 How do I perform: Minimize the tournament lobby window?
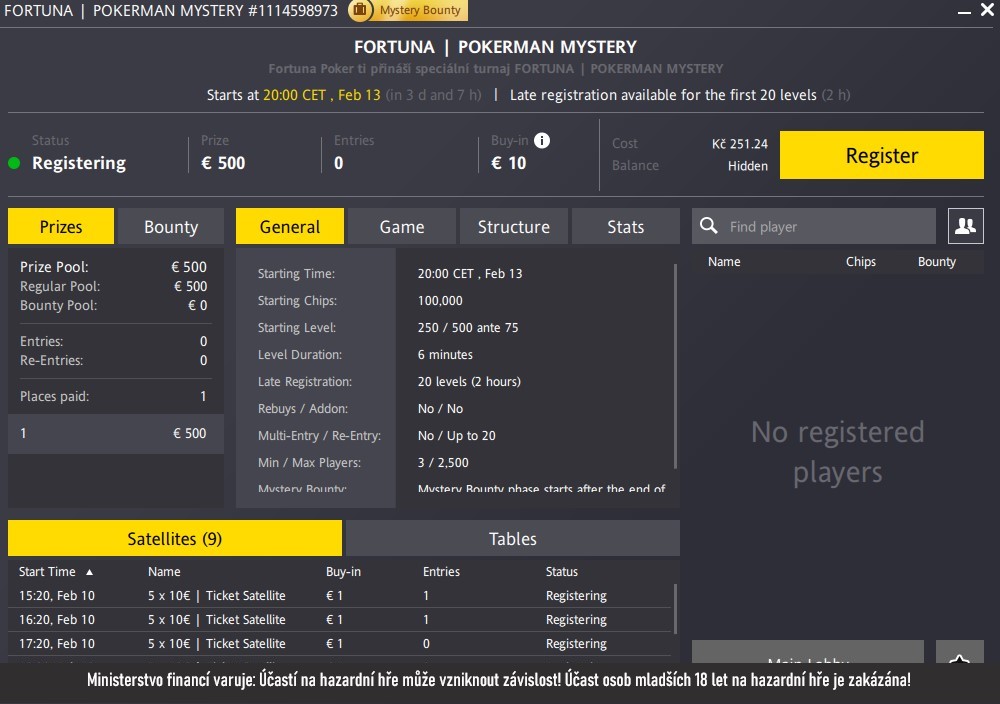[x=964, y=11]
